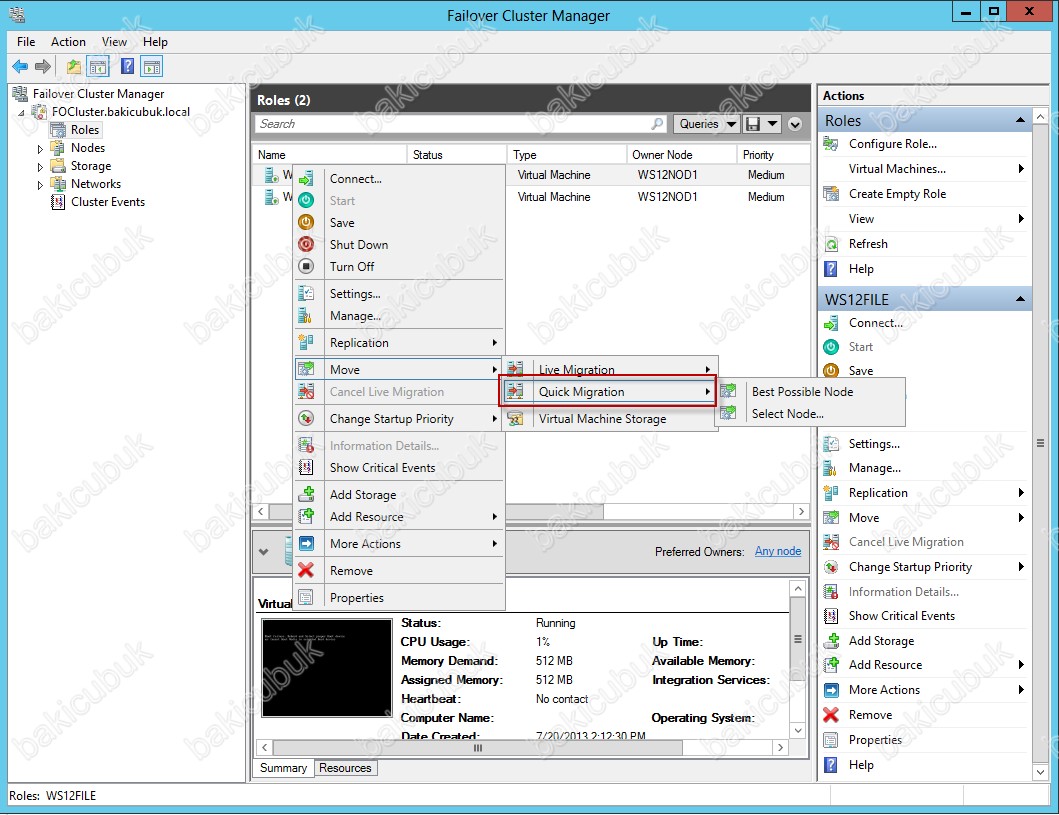Viewport: 1059px width, 815px height.
Task: Click the blue question mark Help toolbar icon
Action: (x=127, y=66)
